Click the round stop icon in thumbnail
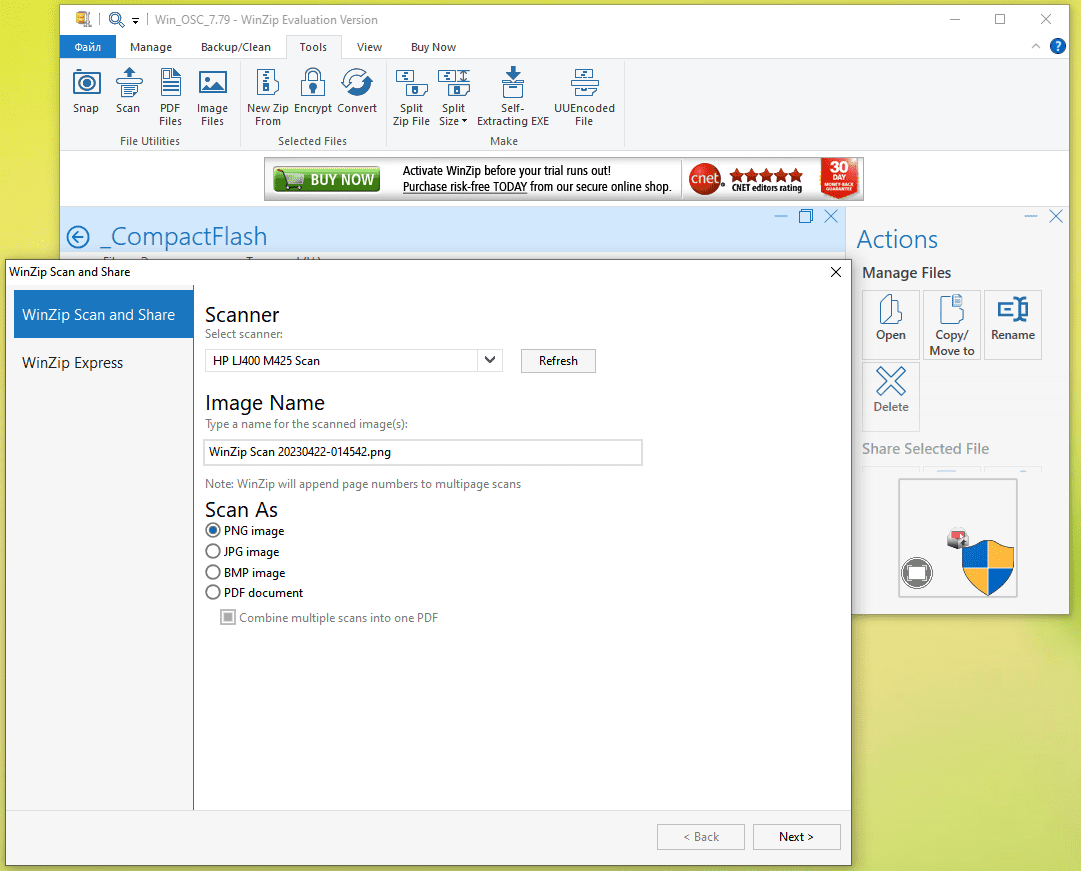1081x871 pixels. [x=917, y=573]
